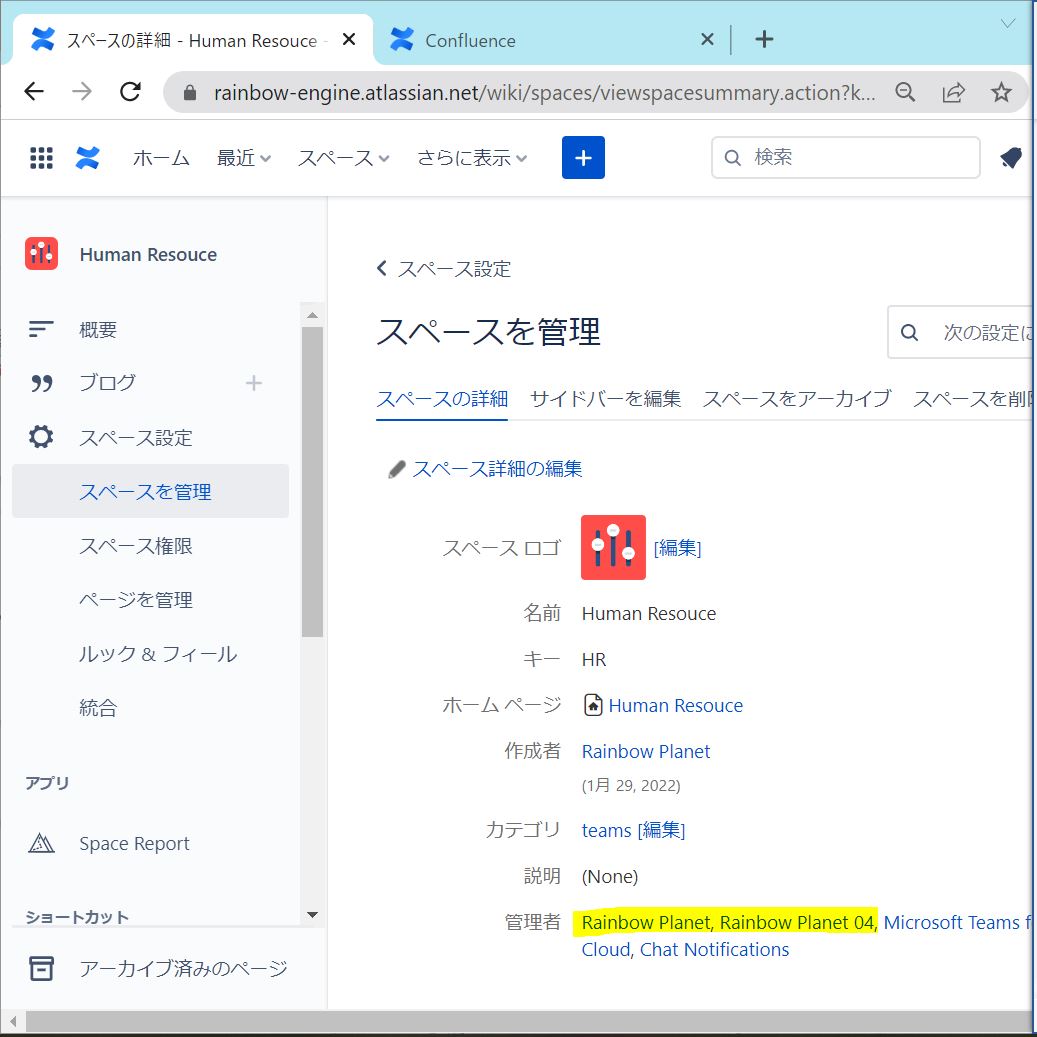This screenshot has width=1037, height=1037.
Task: Open the app switcher grid icon
Action: point(41,158)
